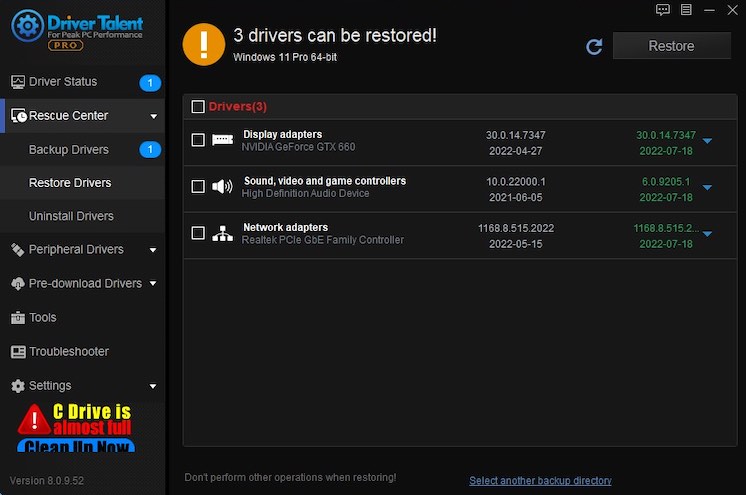
Task: Open Uninstall Drivers
Action: [83, 216]
